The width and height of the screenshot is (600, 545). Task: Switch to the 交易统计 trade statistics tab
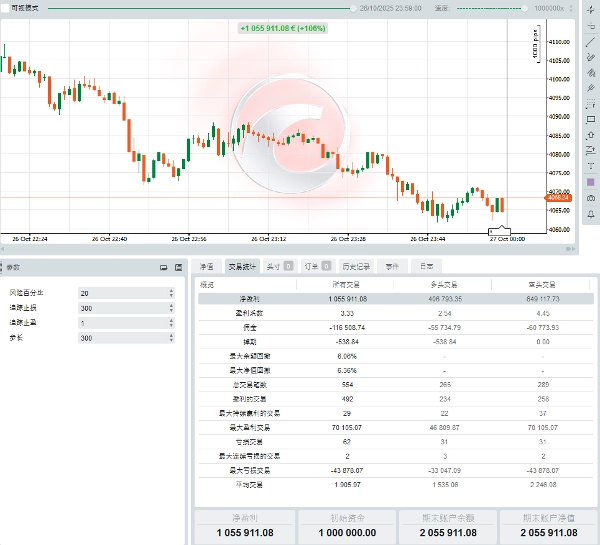(242, 266)
